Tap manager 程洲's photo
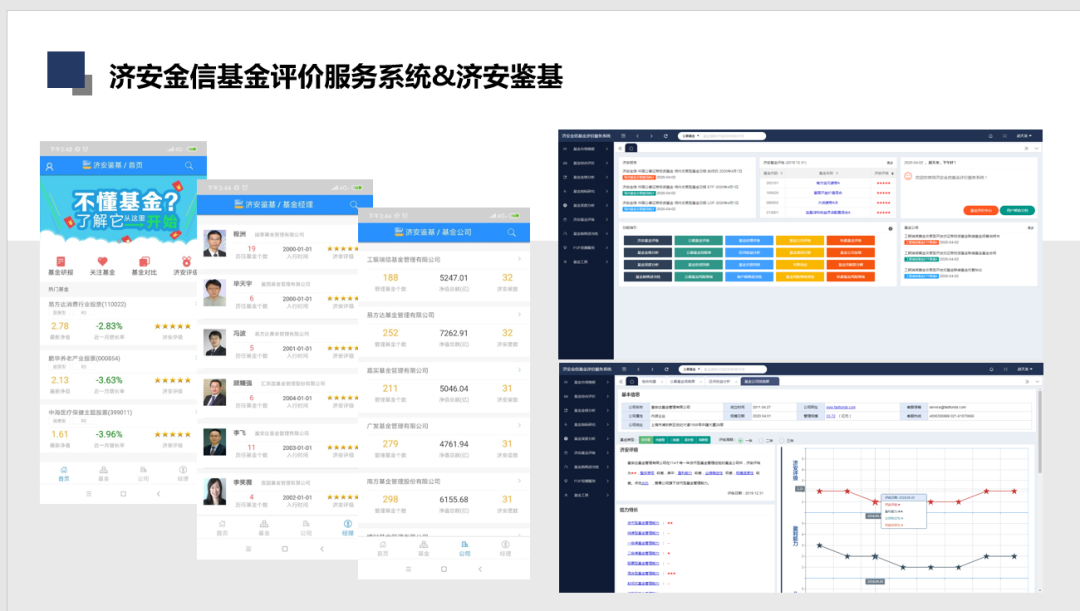The width and height of the screenshot is (1080, 611). 215,244
